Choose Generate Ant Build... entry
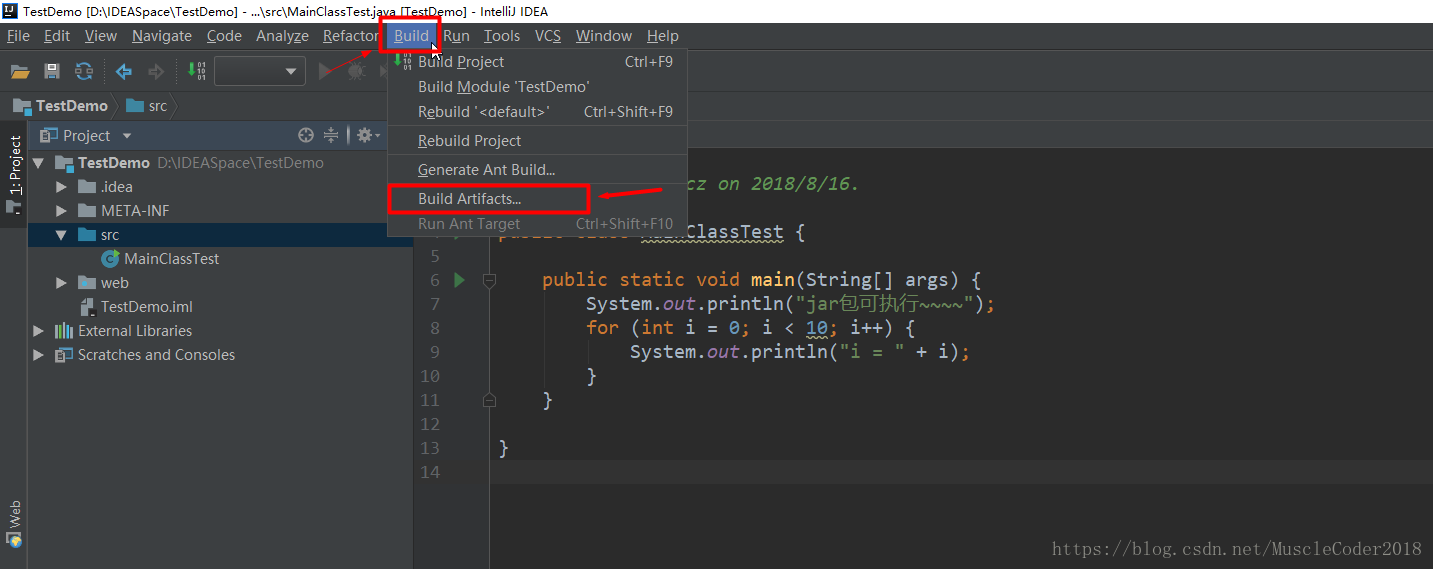Image resolution: width=1433 pixels, height=569 pixels. [537, 170]
